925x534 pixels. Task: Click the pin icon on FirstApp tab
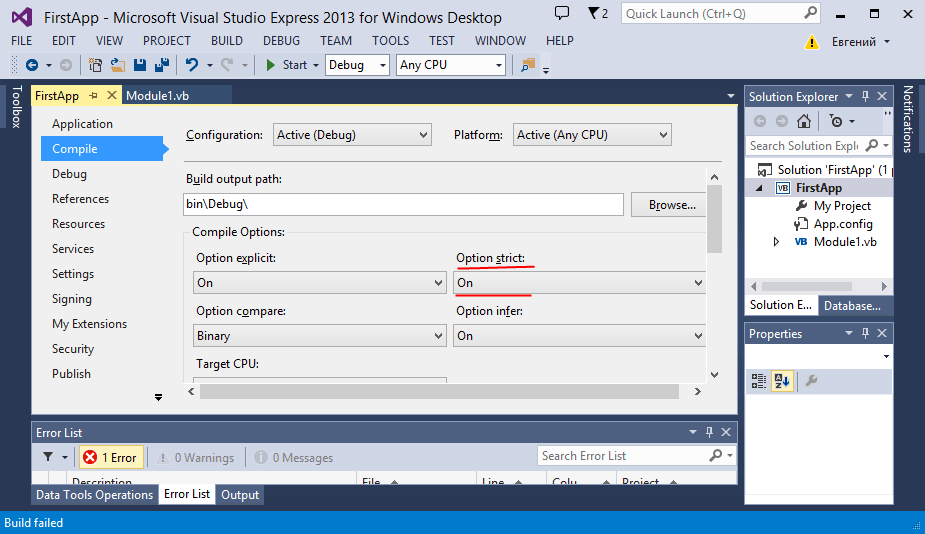pyautogui.click(x=93, y=96)
